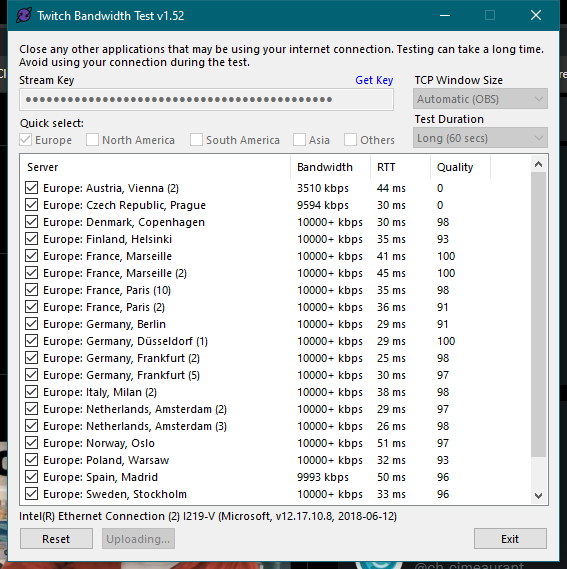Click the Reset button

click(x=56, y=539)
